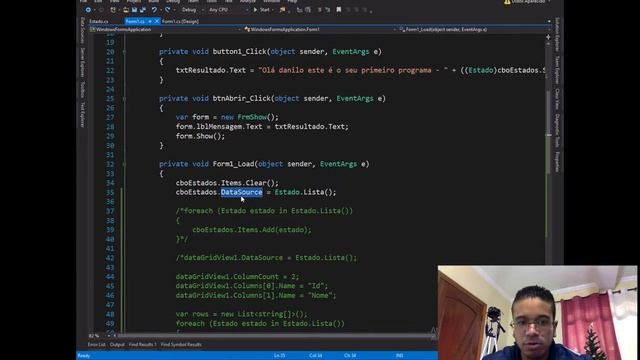The width and height of the screenshot is (640, 360).
Task: Pin the Form1.cs tab
Action: coord(150,21)
